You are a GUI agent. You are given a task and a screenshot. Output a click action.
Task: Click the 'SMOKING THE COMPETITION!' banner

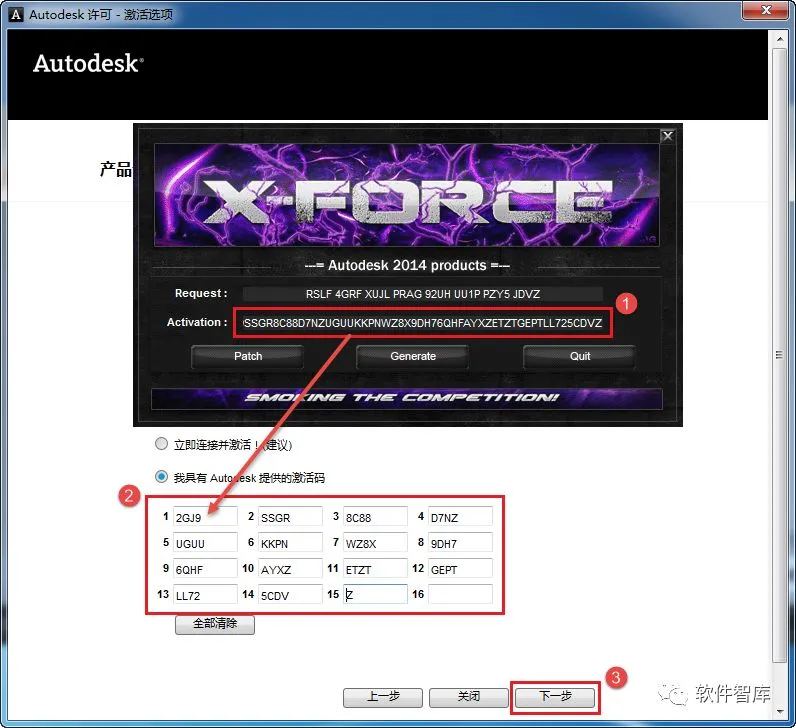407,398
